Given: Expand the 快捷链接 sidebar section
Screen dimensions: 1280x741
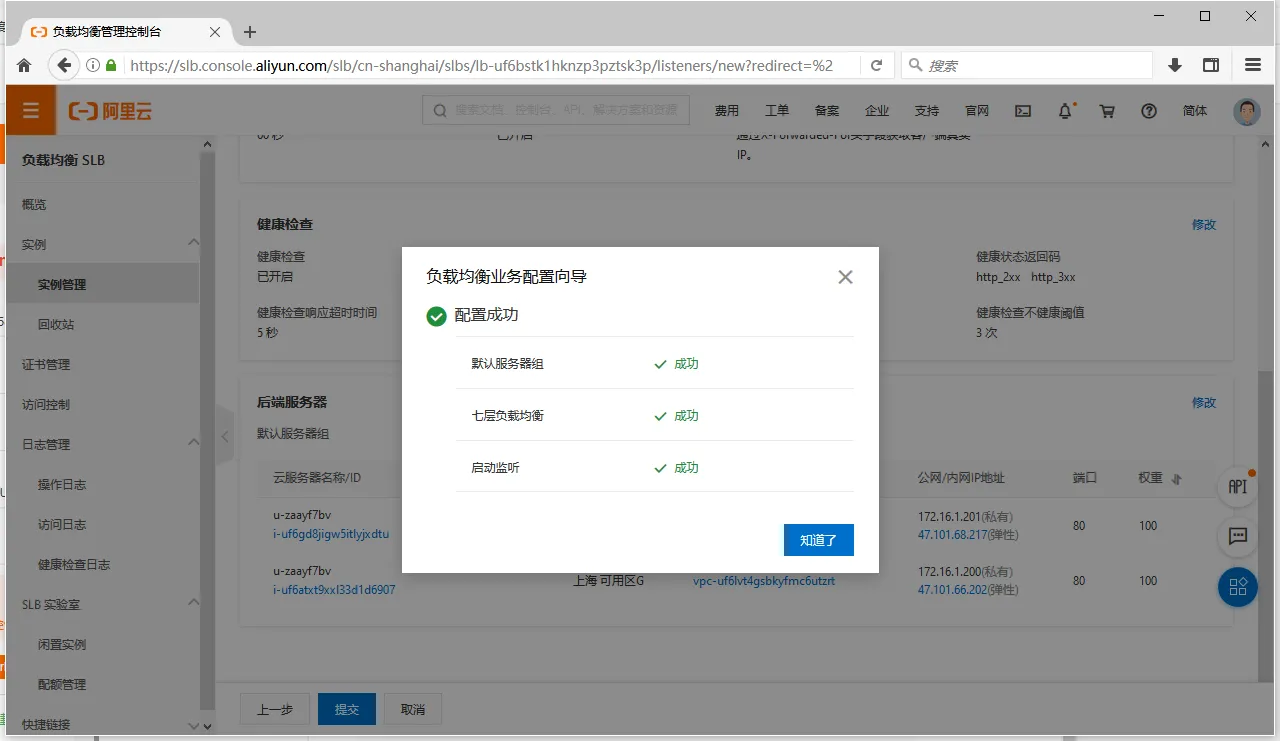Looking at the screenshot, I should tap(193, 725).
